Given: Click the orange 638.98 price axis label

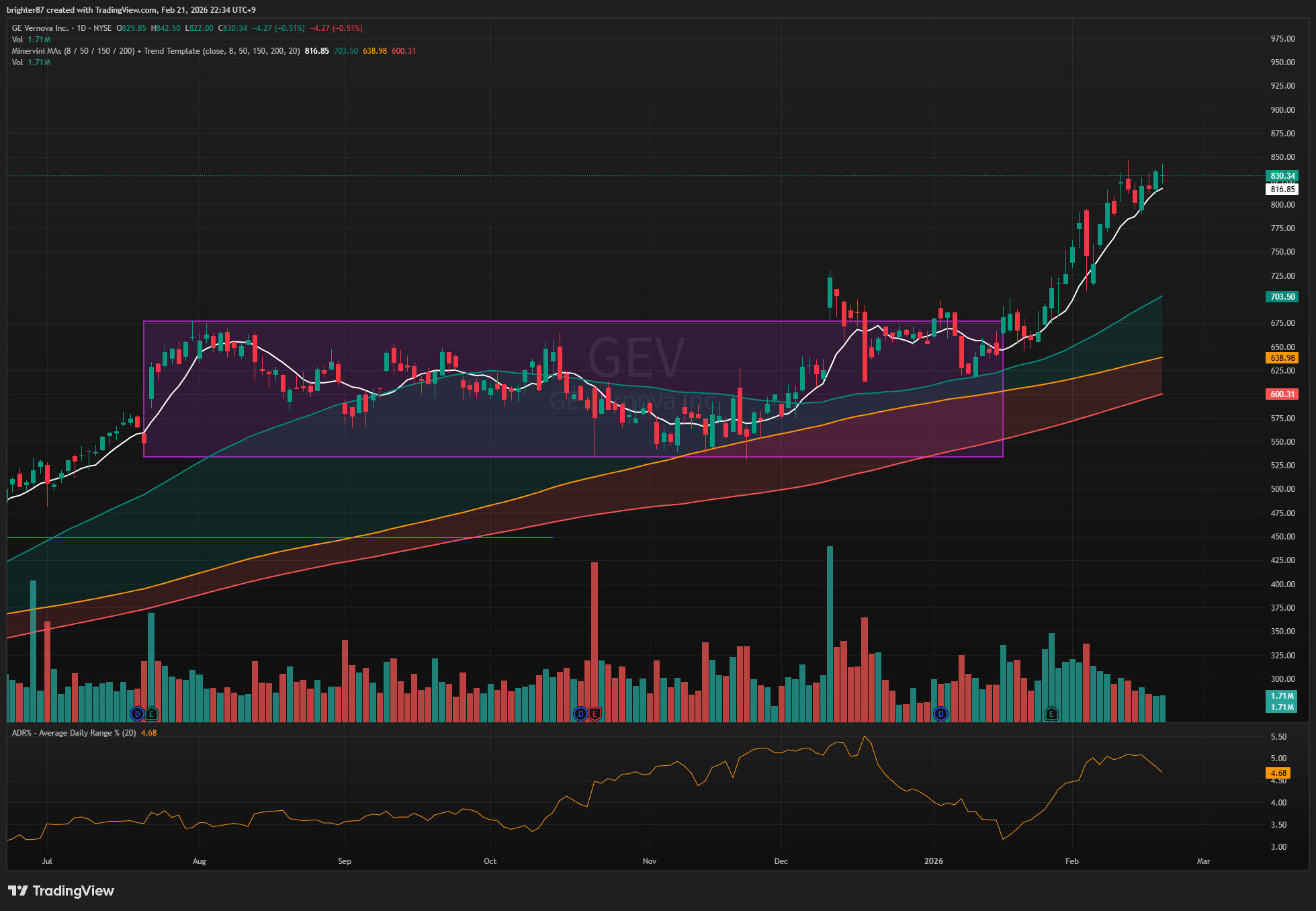Looking at the screenshot, I should 1282,358.
